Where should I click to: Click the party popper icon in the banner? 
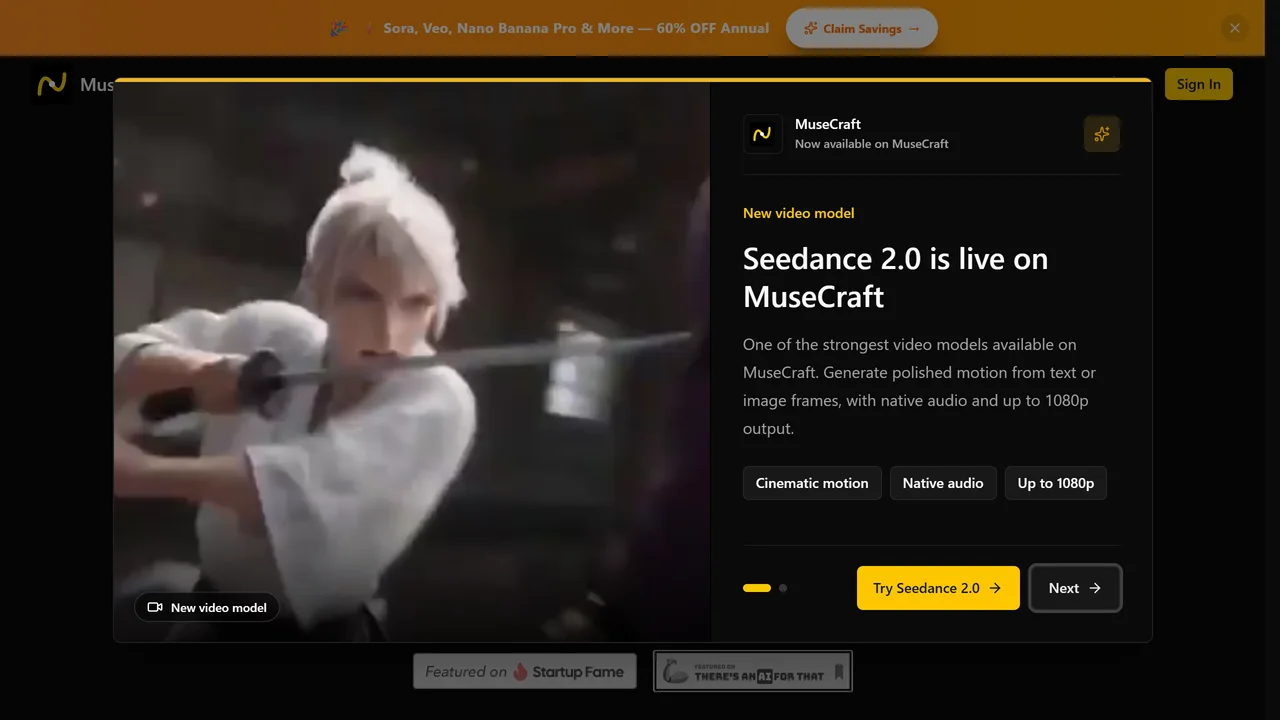click(338, 29)
